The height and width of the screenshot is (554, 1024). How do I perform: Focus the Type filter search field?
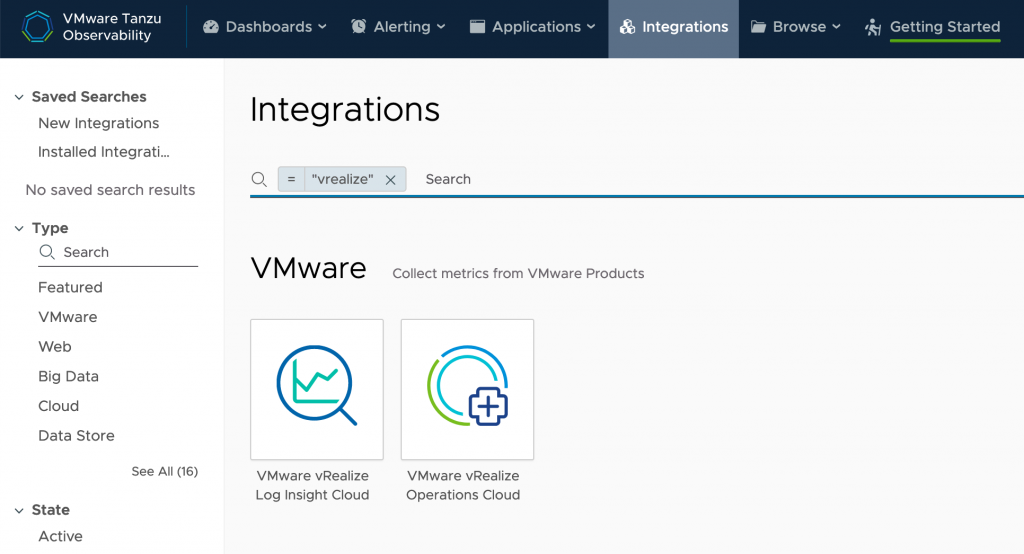point(118,253)
